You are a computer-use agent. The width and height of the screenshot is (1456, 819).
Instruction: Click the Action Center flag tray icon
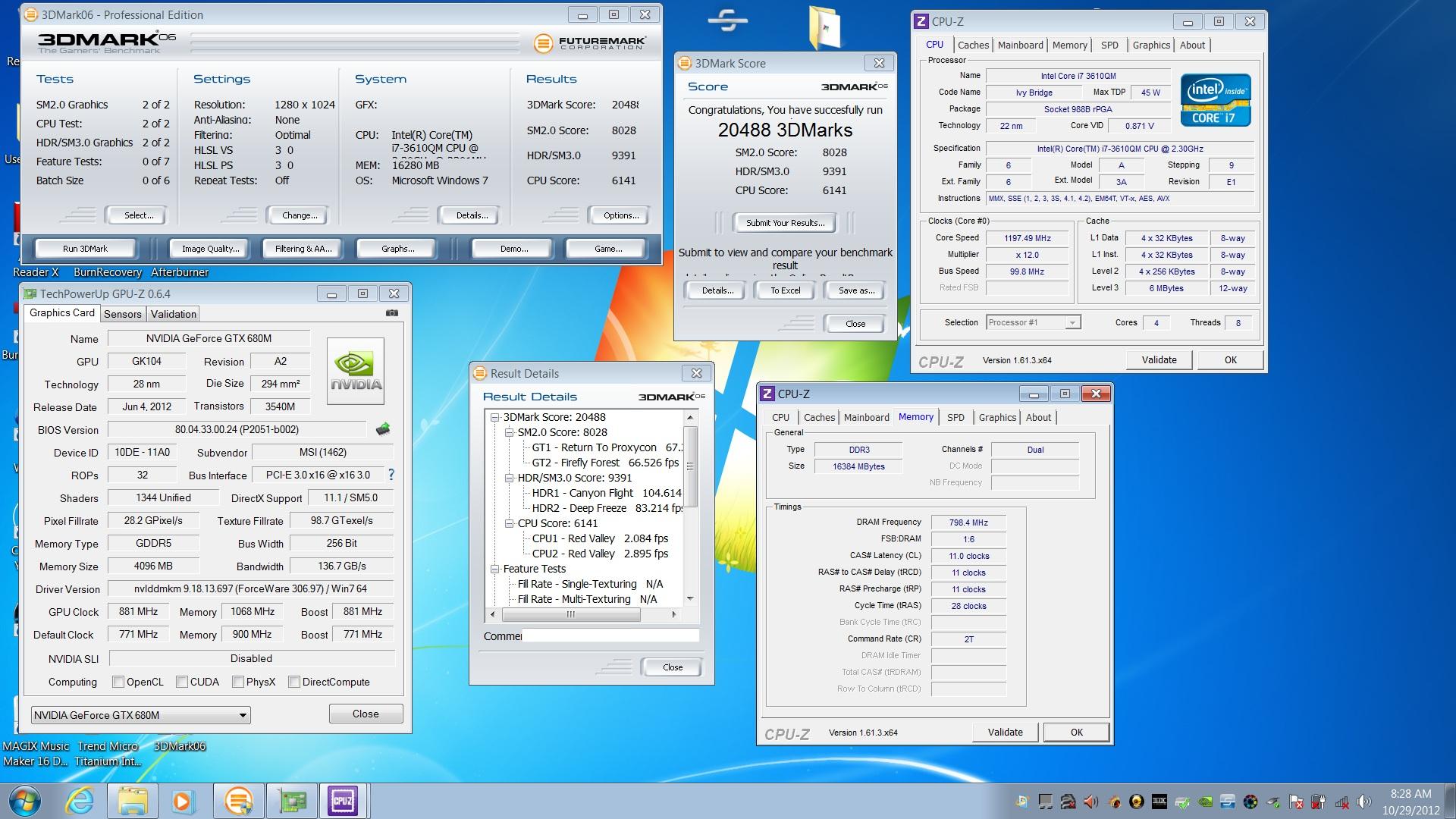click(x=1295, y=802)
